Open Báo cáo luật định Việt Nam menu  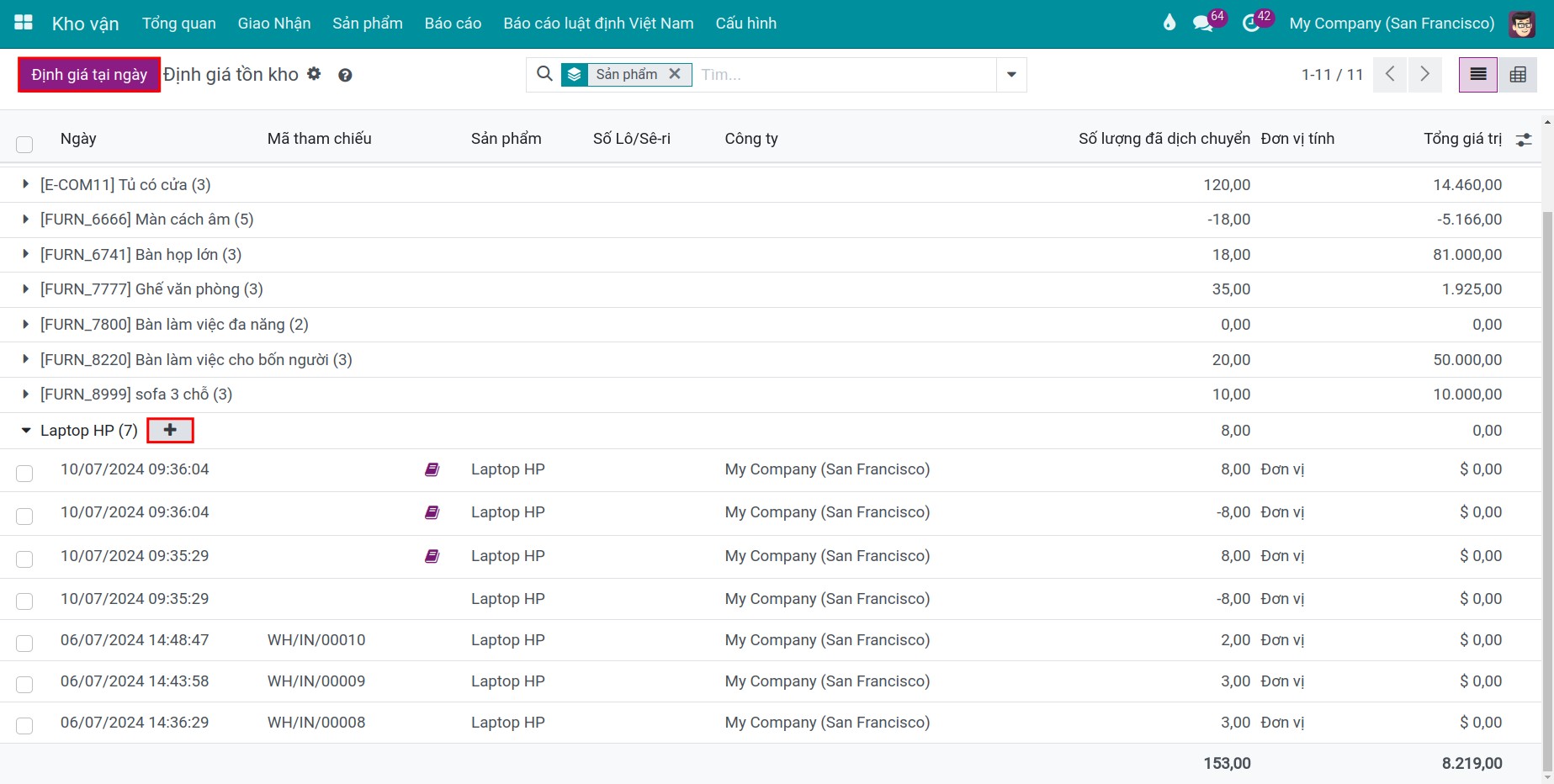point(598,24)
